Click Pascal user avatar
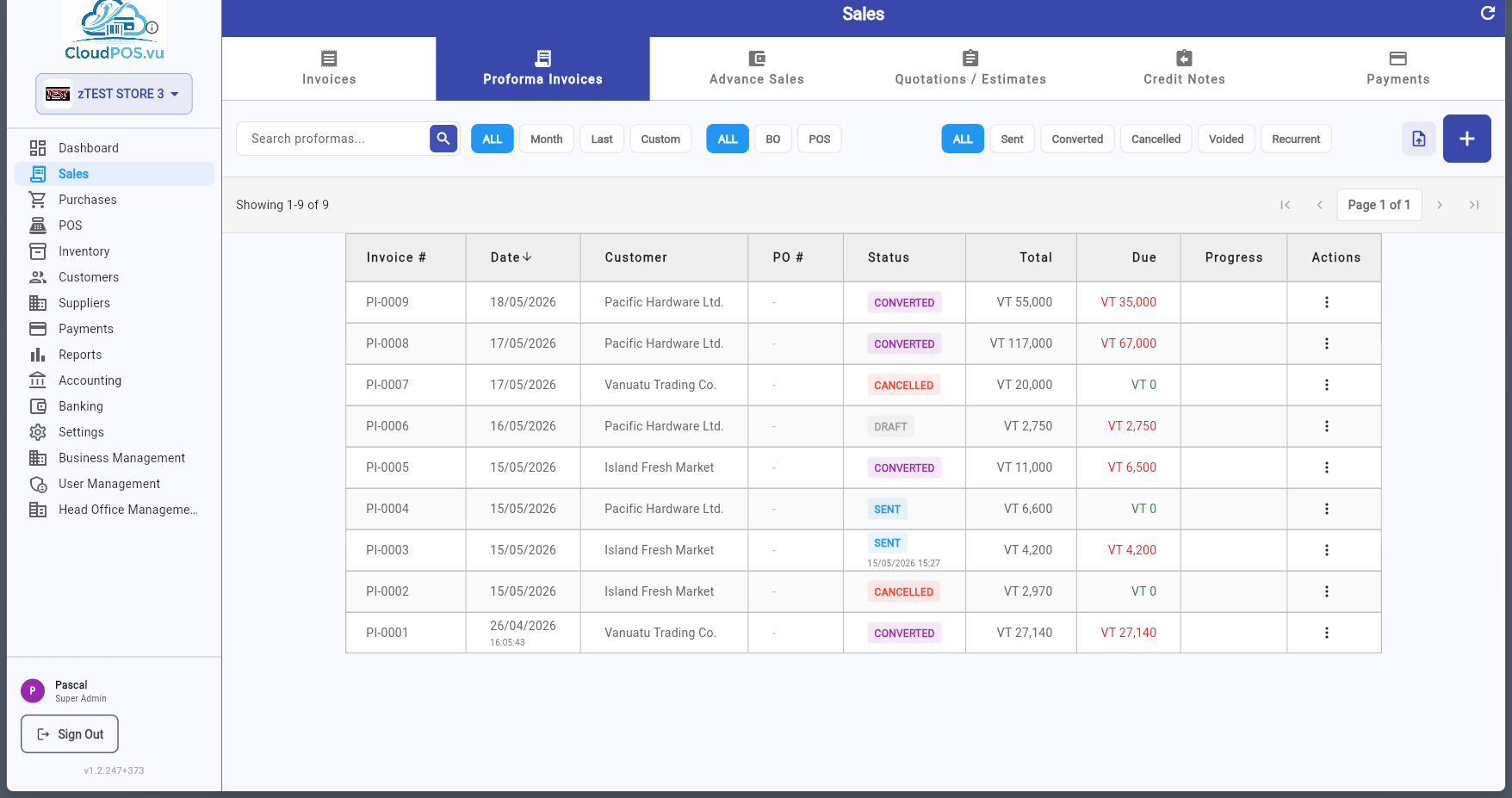Image resolution: width=1512 pixels, height=798 pixels. click(x=33, y=690)
